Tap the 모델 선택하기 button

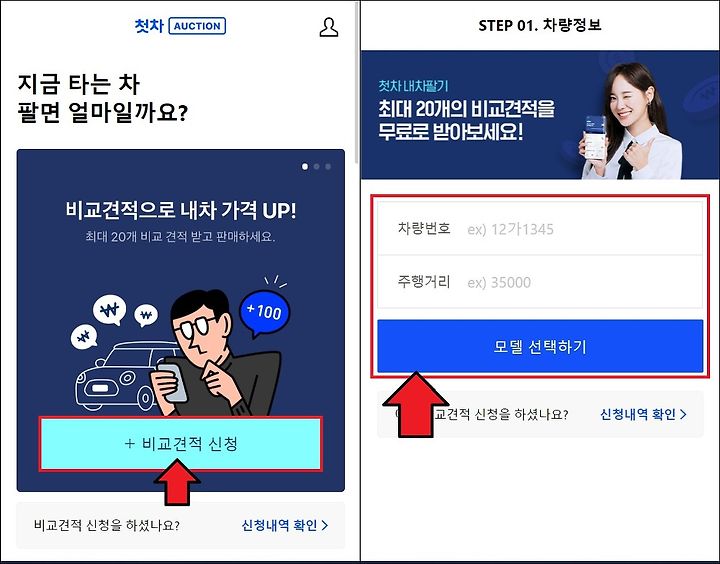(540, 346)
